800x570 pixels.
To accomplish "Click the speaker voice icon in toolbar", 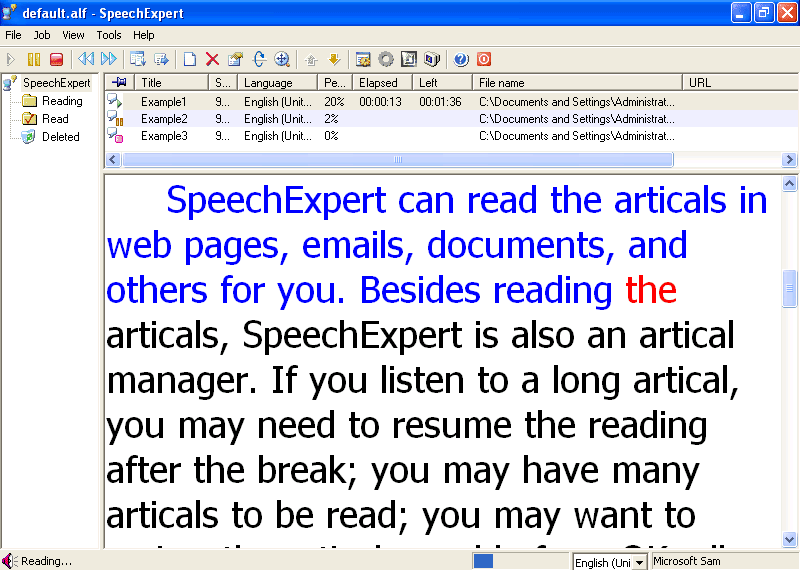I will (x=432, y=59).
